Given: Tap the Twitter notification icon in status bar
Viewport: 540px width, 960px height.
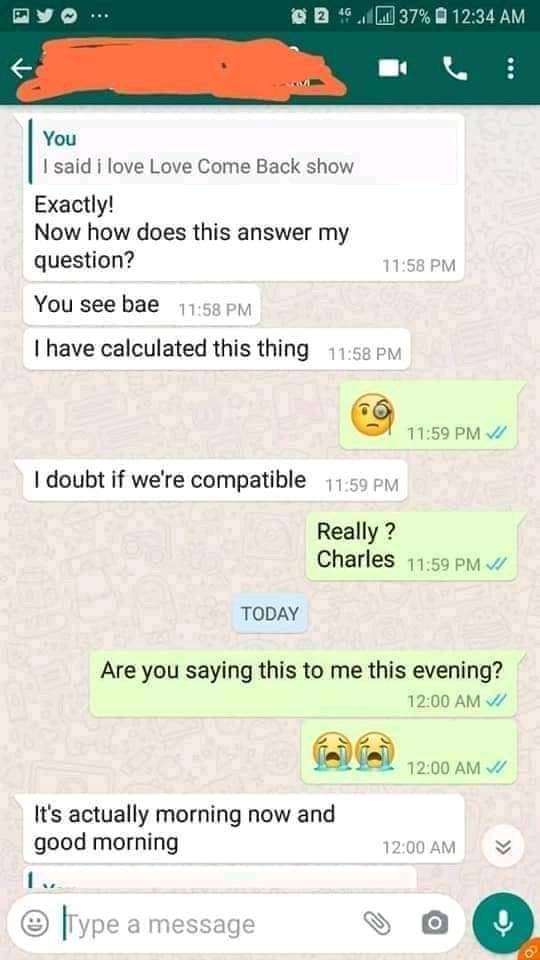Looking at the screenshot, I should [43, 17].
